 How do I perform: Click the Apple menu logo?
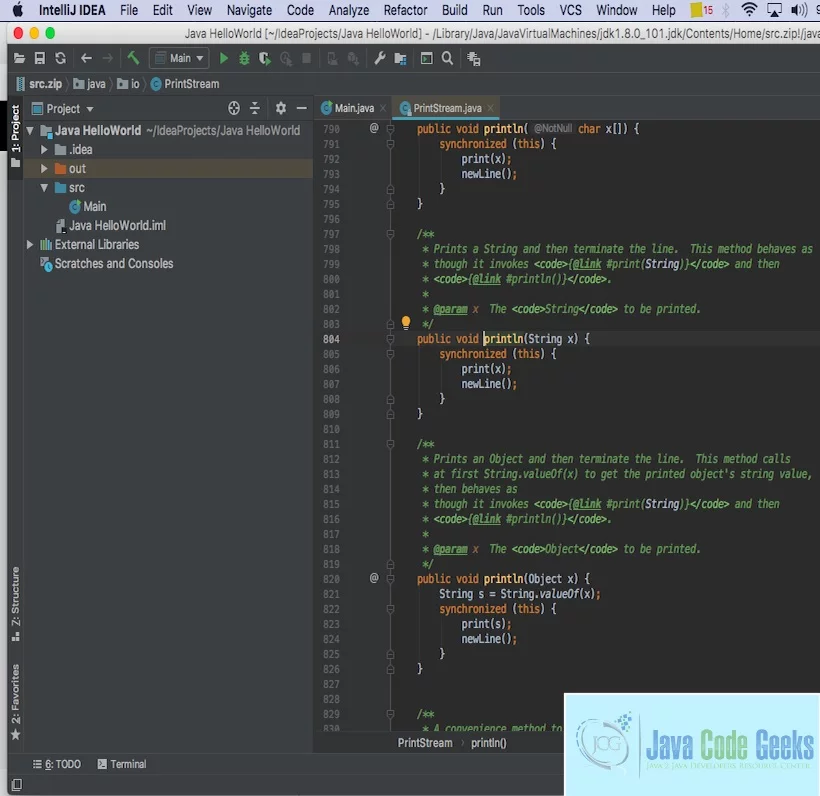[17, 9]
